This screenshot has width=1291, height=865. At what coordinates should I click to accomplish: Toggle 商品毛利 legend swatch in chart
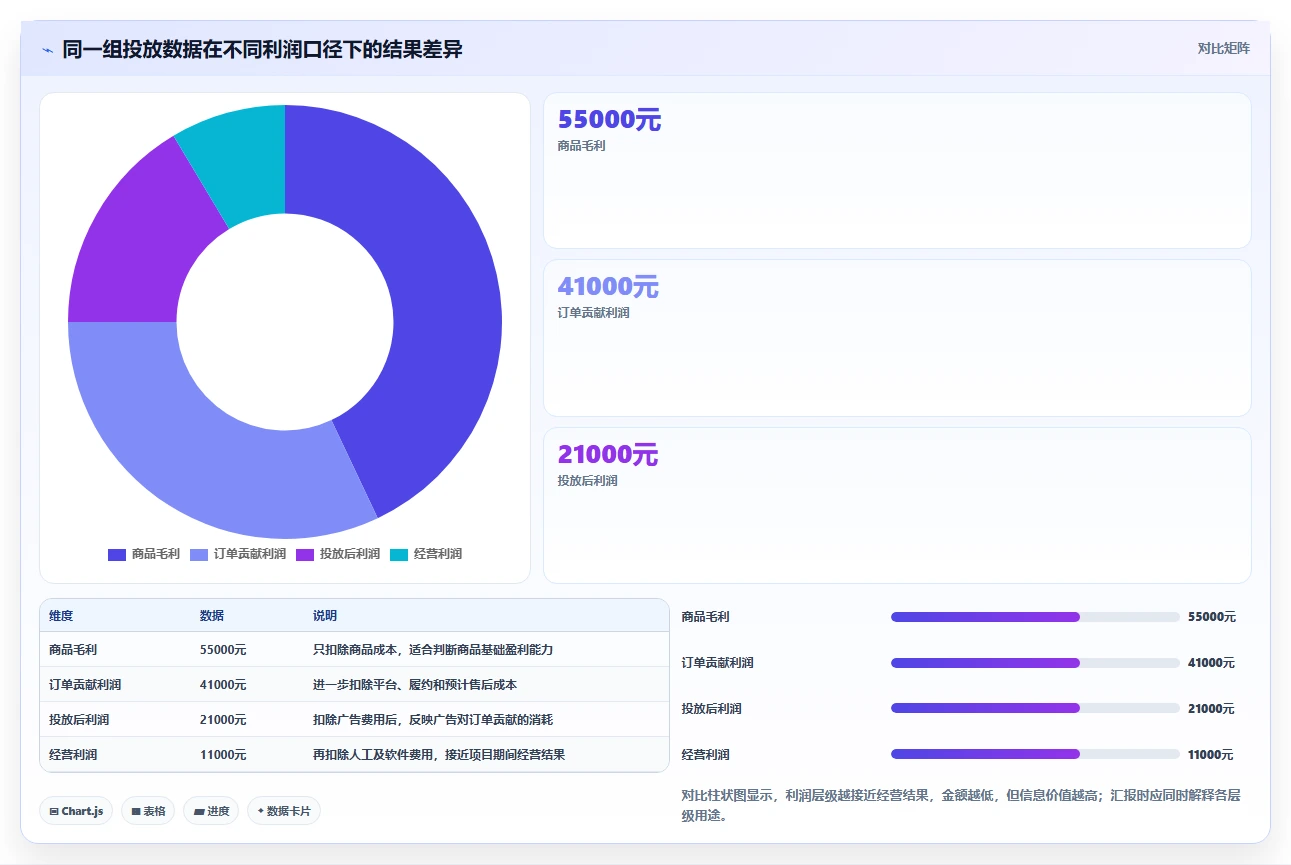(x=117, y=554)
